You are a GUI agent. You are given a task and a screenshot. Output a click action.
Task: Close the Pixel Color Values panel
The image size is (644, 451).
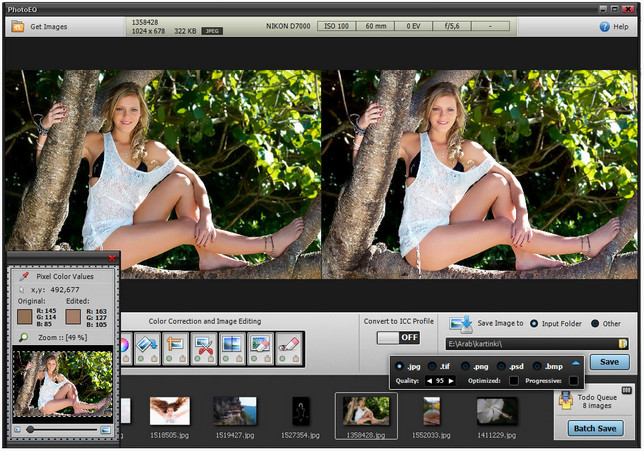[112, 259]
